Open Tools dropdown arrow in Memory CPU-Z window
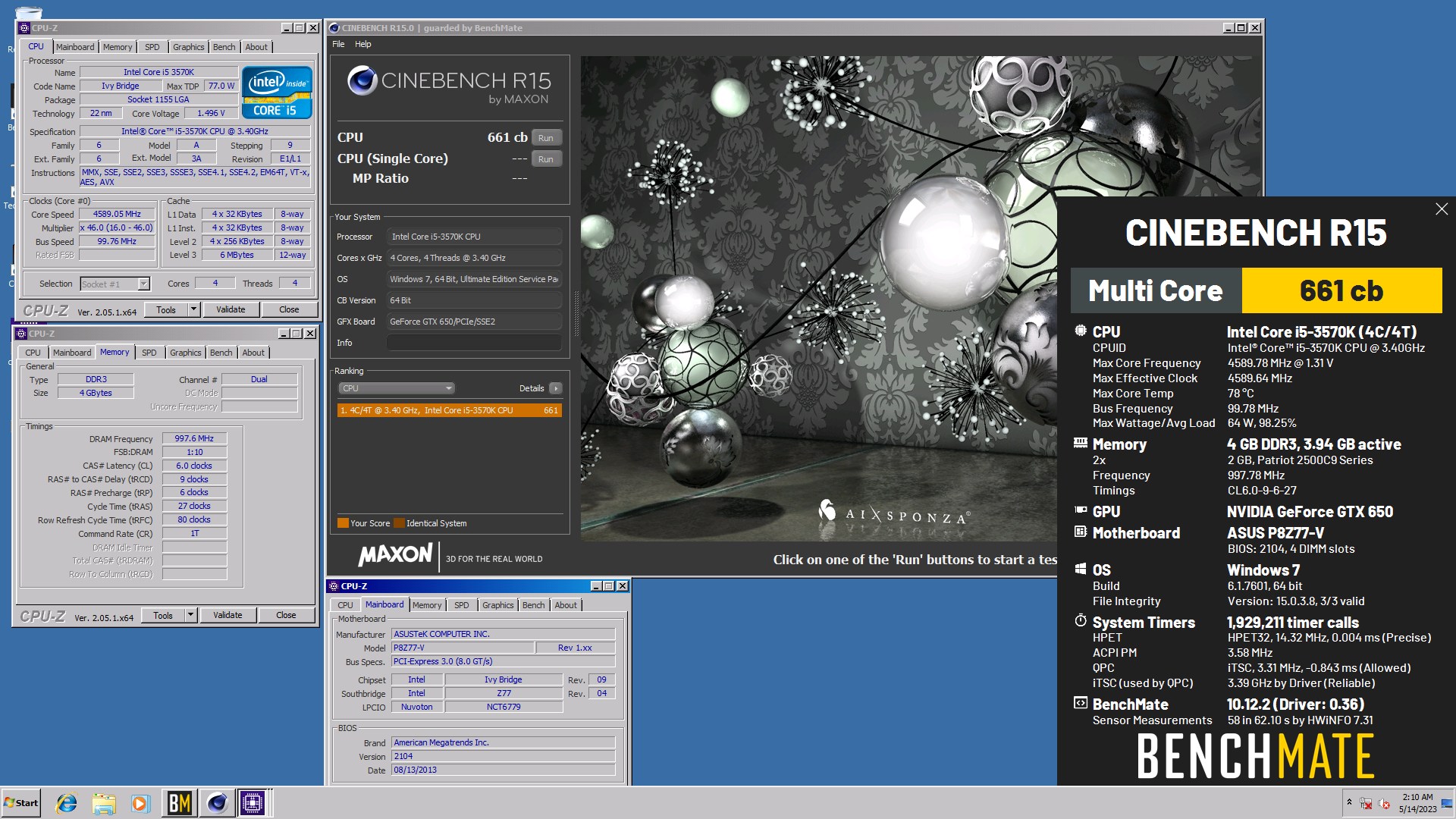Viewport: 1456px width, 819px height. click(x=190, y=616)
